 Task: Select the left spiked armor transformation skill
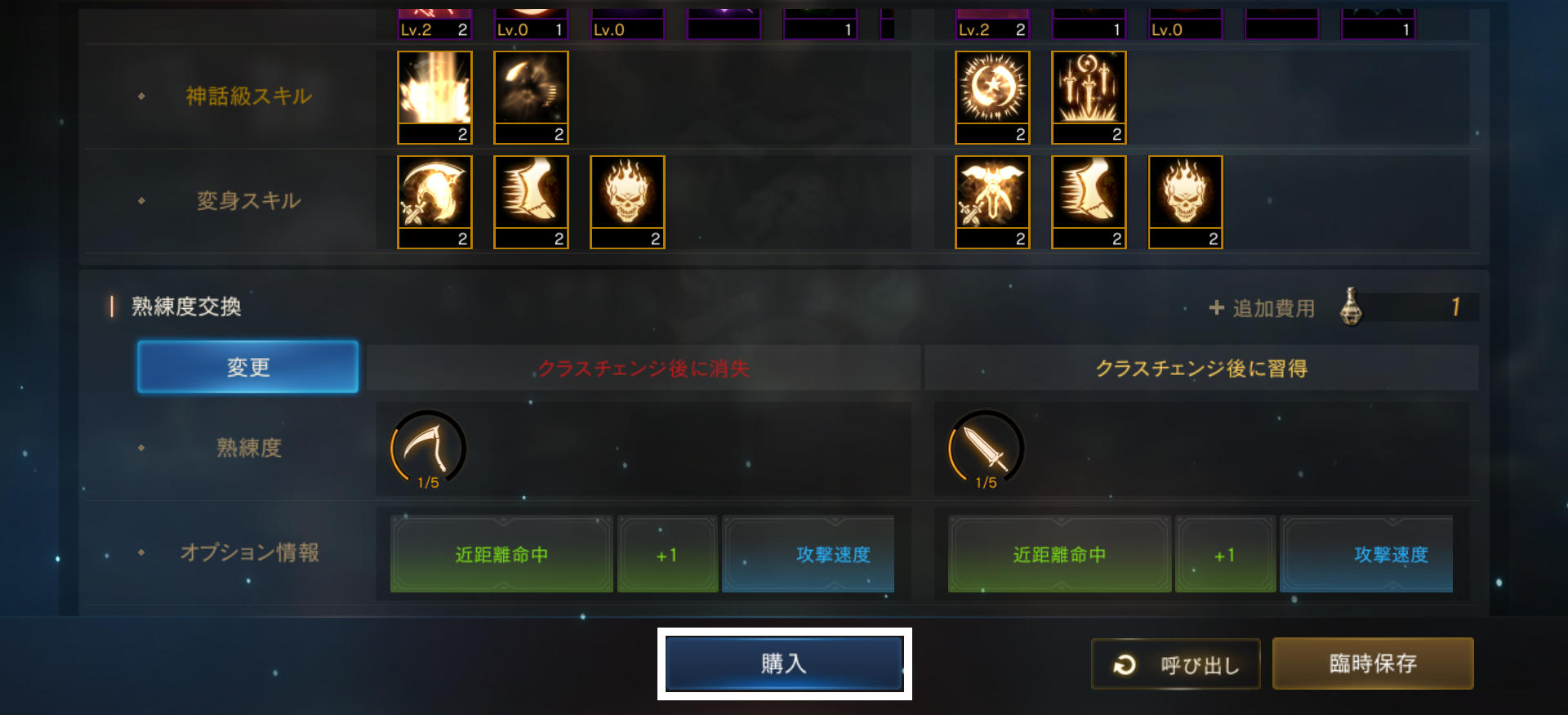tap(531, 202)
